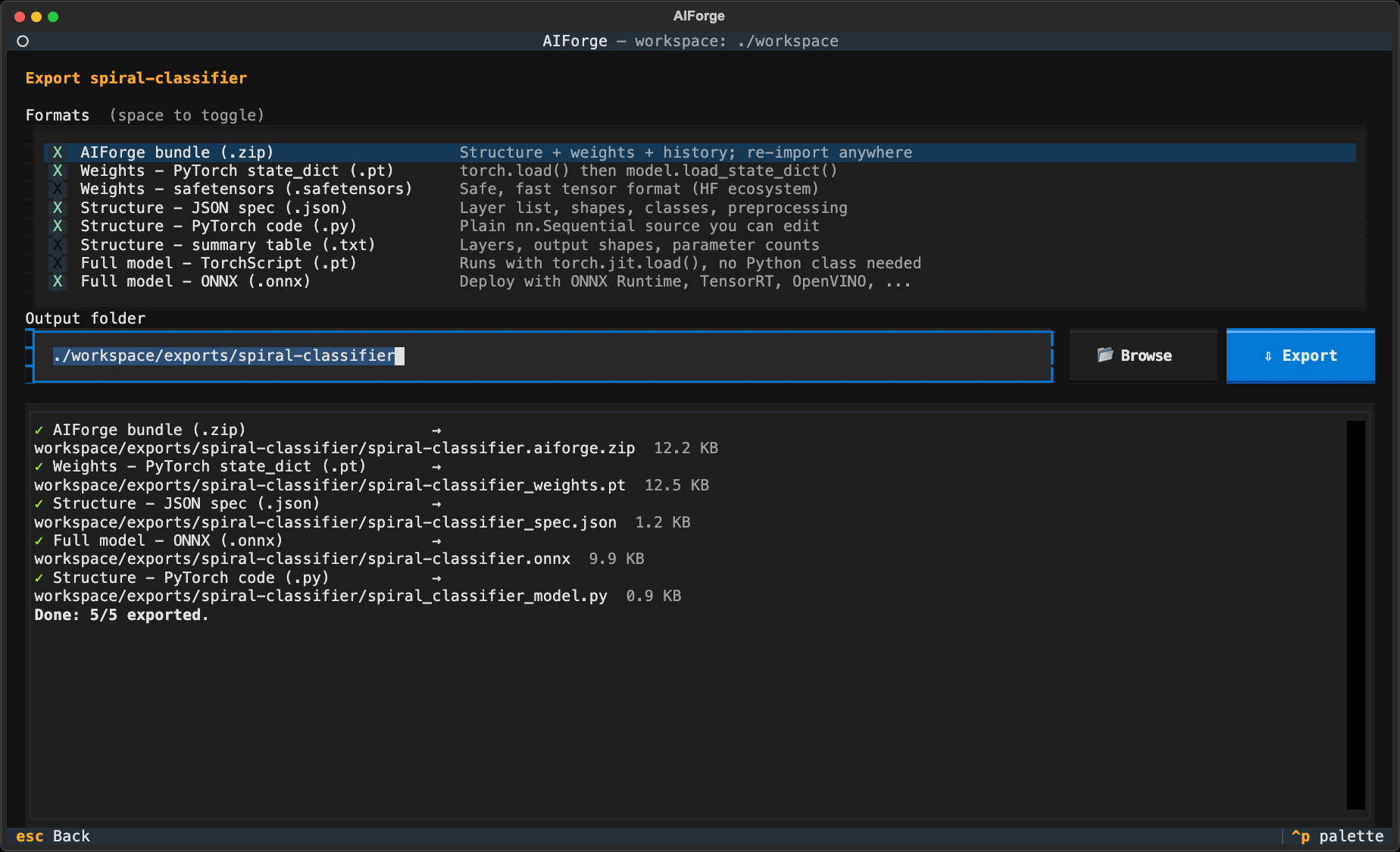Image resolution: width=1400 pixels, height=852 pixels.
Task: Click the Browse folder button
Action: coord(1143,356)
